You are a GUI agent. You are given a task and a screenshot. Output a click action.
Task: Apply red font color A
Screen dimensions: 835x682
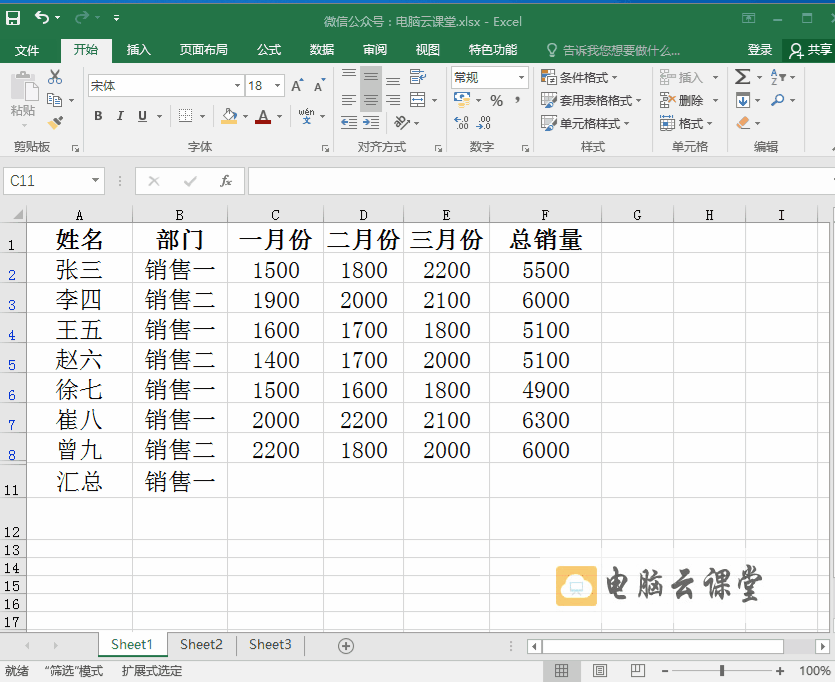pyautogui.click(x=263, y=116)
